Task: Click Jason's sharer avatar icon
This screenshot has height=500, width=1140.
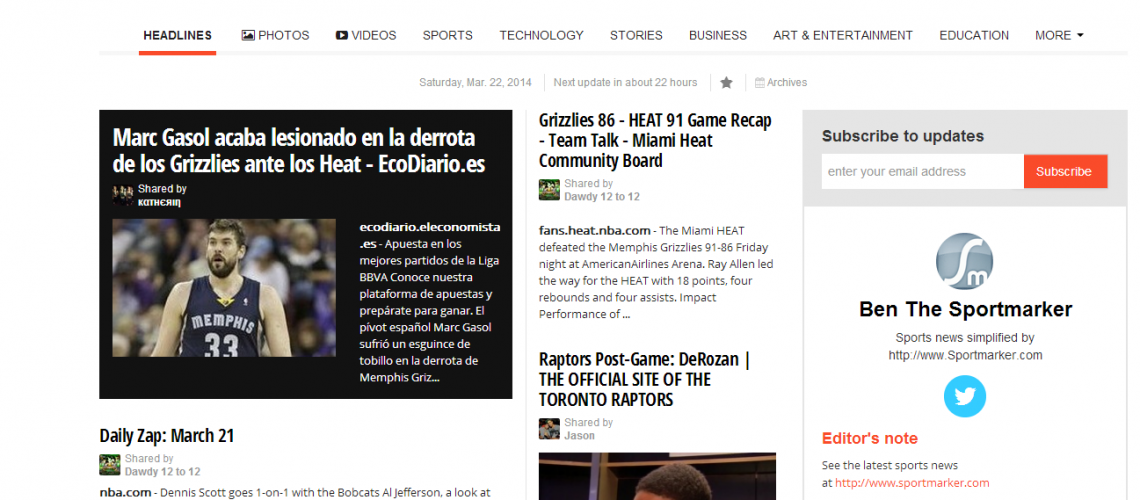Action: [x=549, y=429]
